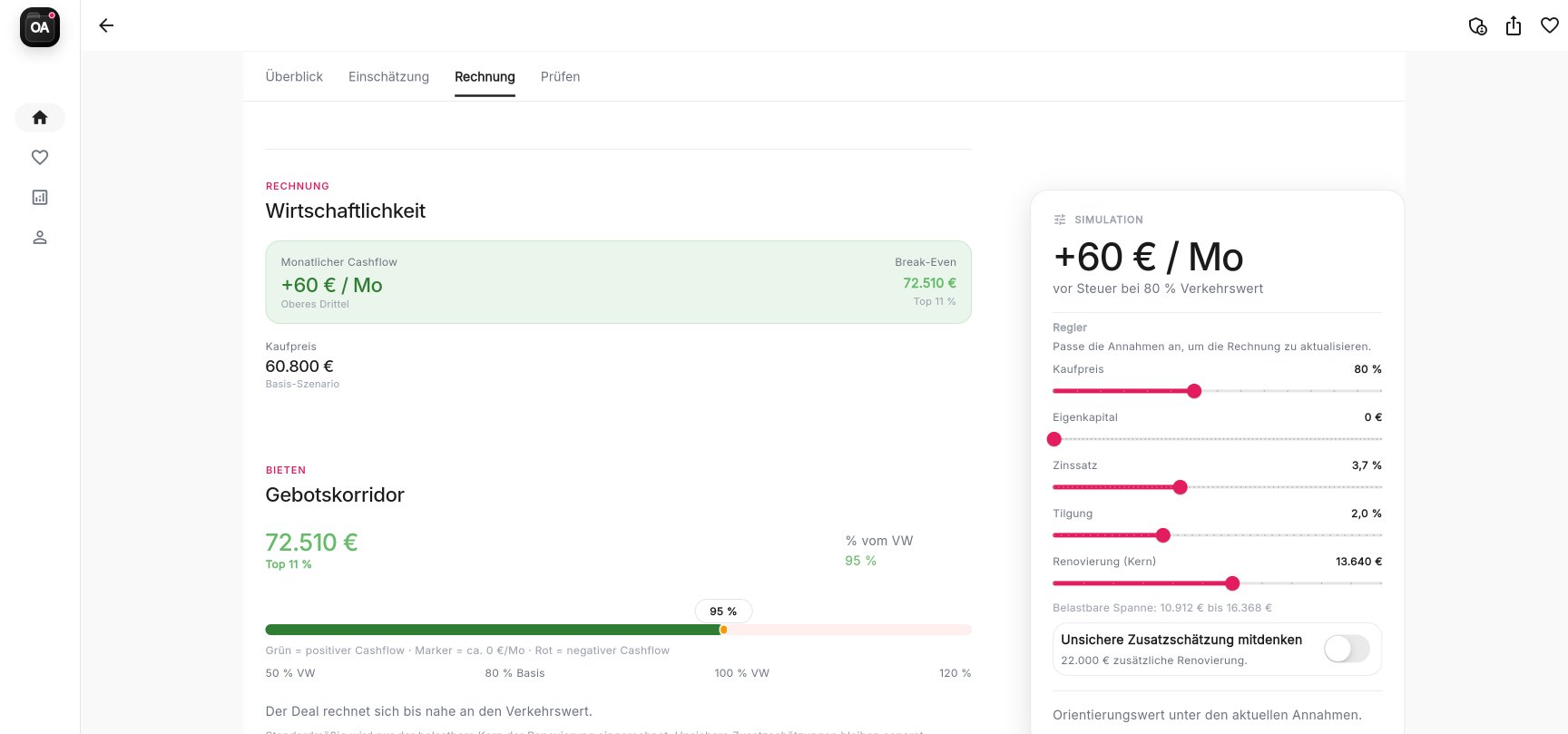Click the orange Gebotskorridor break-even marker
Viewport: 1568px width, 734px height.
coord(723,630)
